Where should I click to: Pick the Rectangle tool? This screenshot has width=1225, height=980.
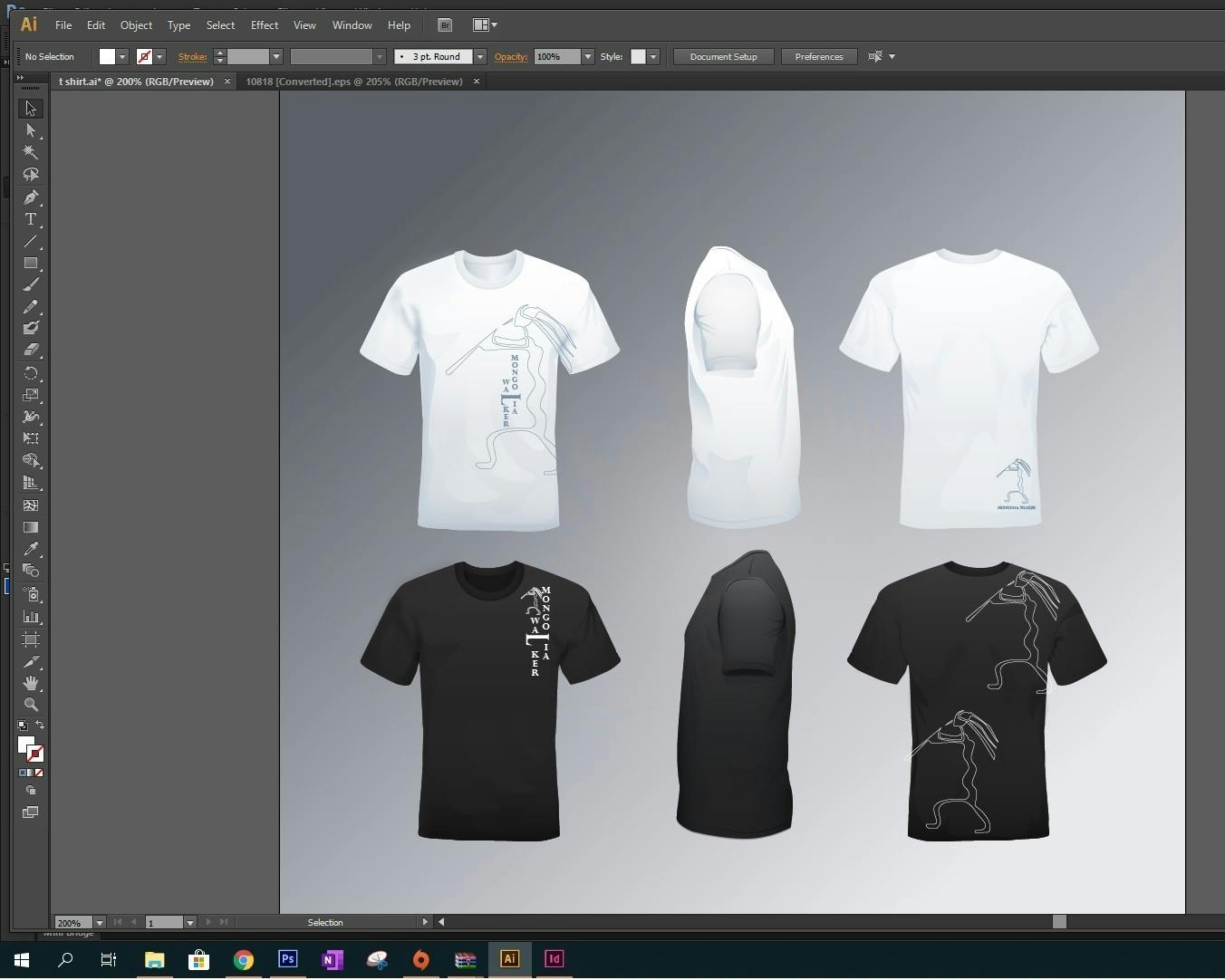point(30,264)
